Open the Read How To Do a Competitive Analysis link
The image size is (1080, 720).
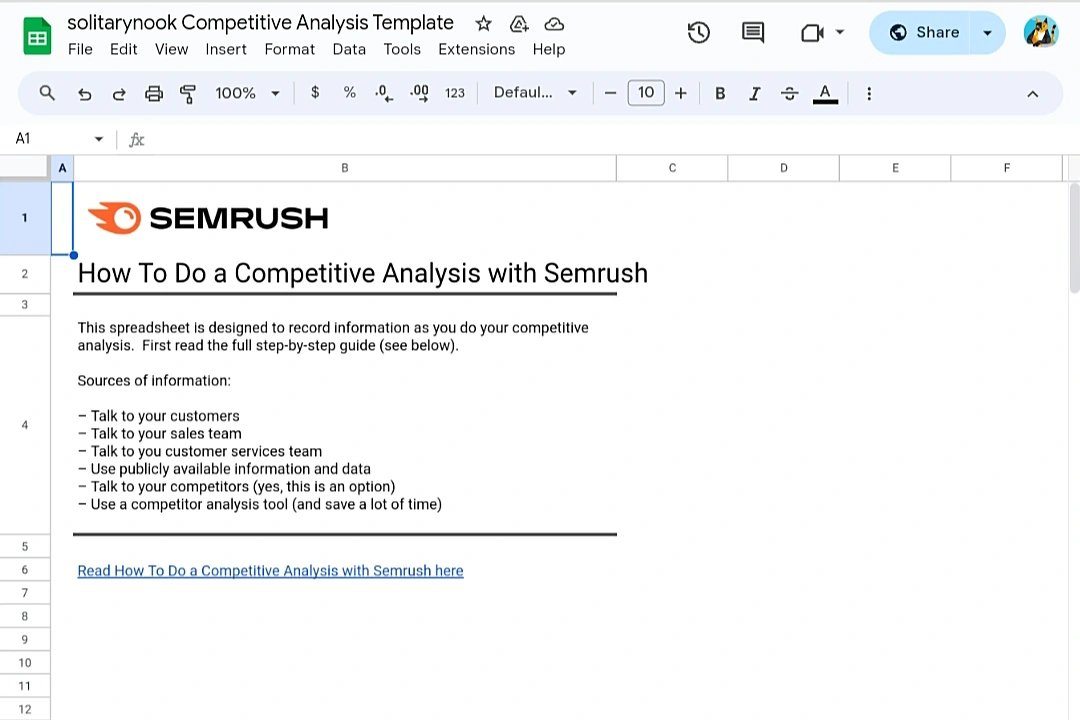(x=270, y=571)
